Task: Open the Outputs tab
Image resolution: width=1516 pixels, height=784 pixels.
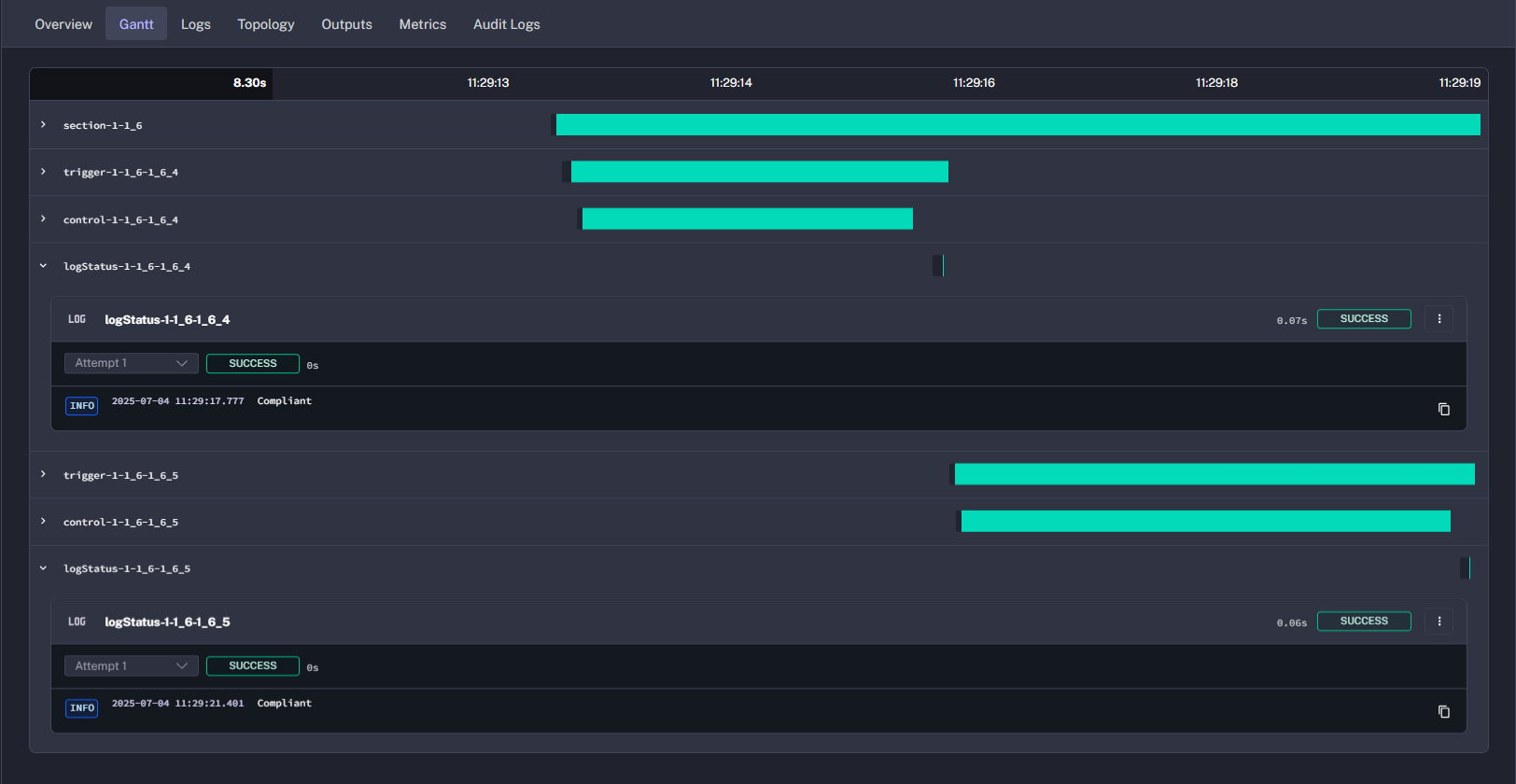Action: (346, 24)
